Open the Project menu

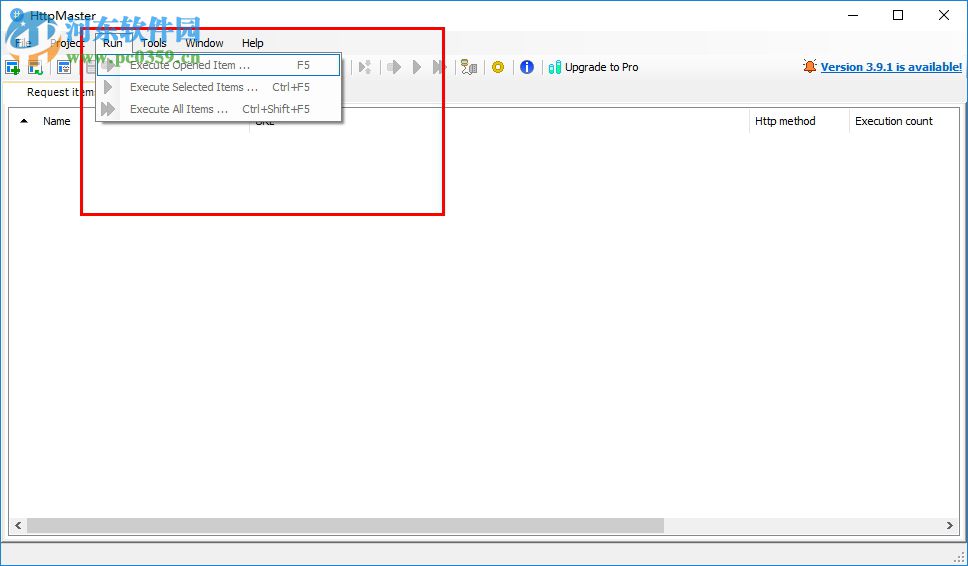pyautogui.click(x=67, y=43)
